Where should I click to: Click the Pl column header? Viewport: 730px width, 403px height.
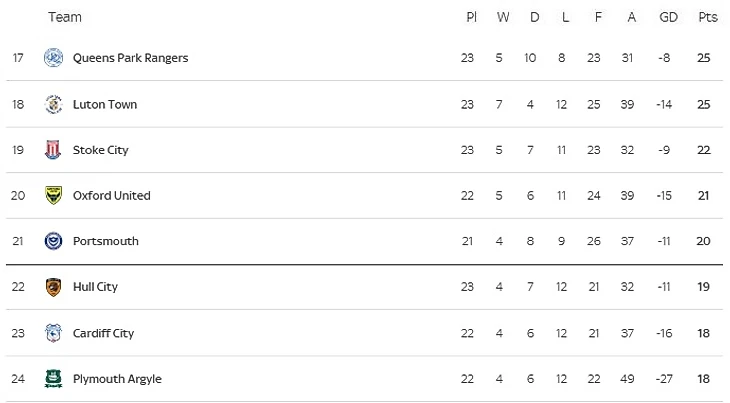[x=471, y=17]
